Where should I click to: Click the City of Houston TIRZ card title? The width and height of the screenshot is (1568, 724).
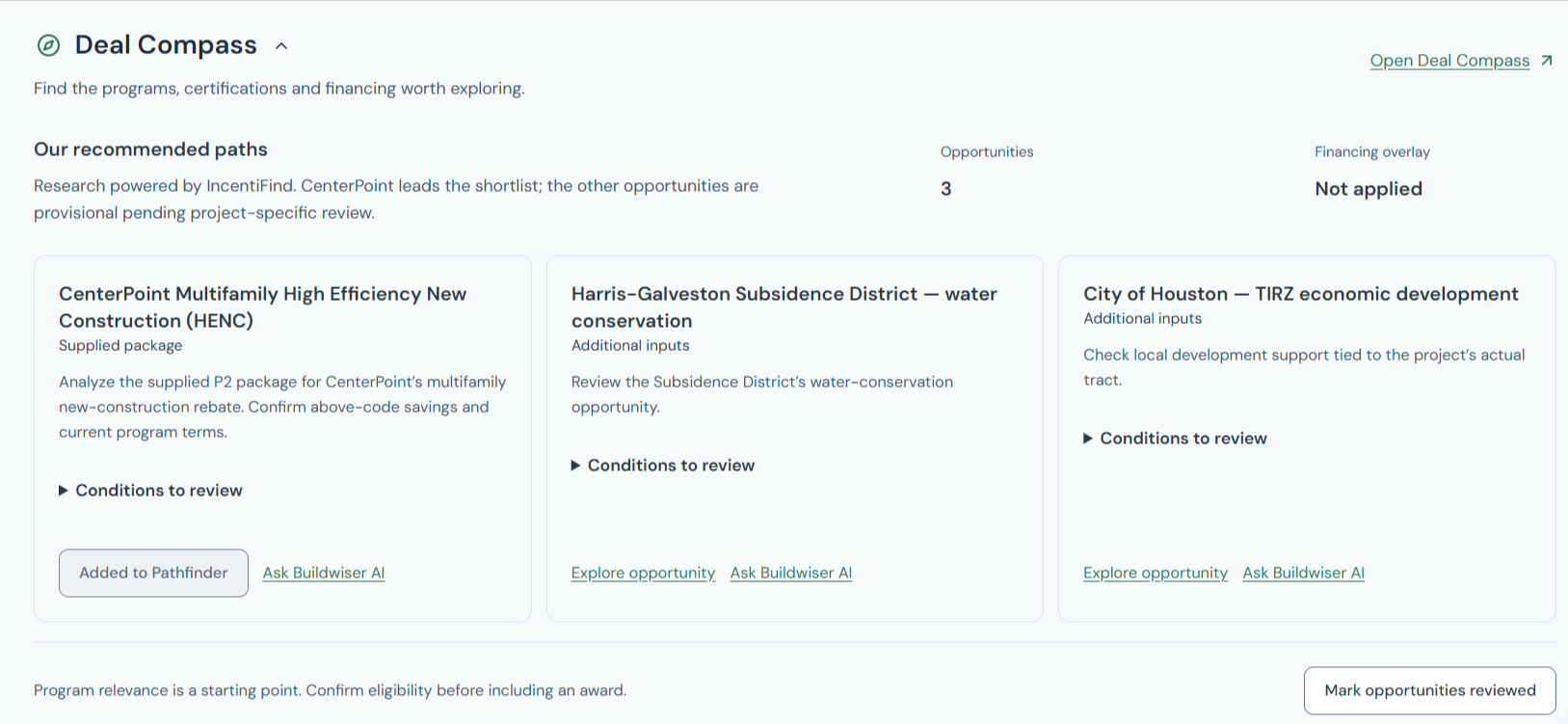(x=1301, y=294)
